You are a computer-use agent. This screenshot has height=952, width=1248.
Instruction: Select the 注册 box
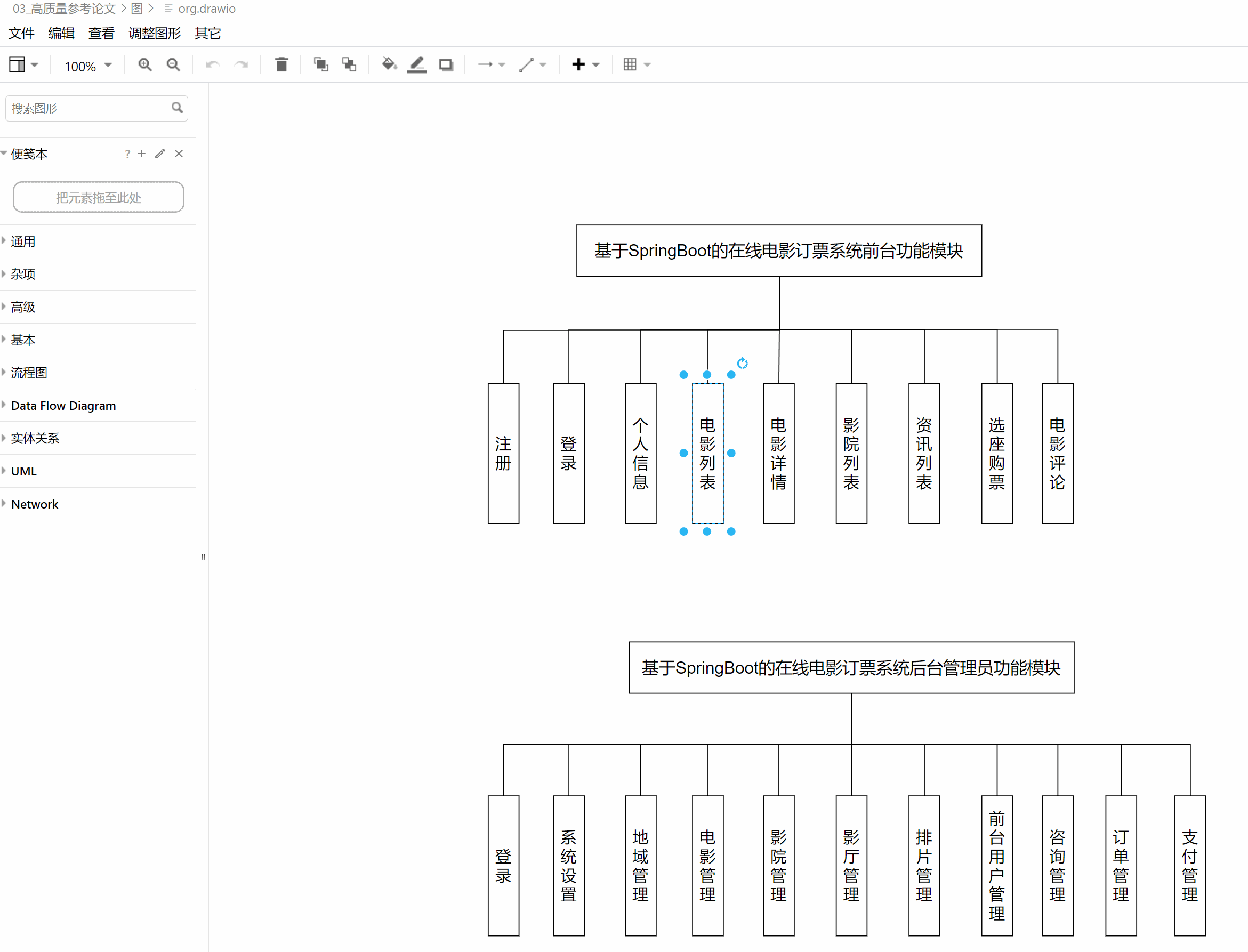(x=503, y=453)
